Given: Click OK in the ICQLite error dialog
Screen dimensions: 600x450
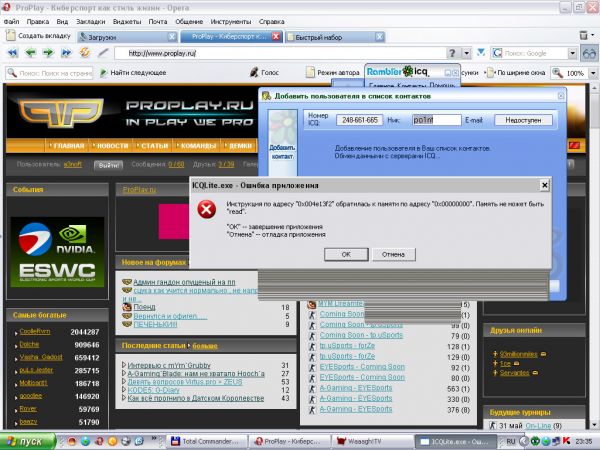Looking at the screenshot, I should tap(346, 254).
